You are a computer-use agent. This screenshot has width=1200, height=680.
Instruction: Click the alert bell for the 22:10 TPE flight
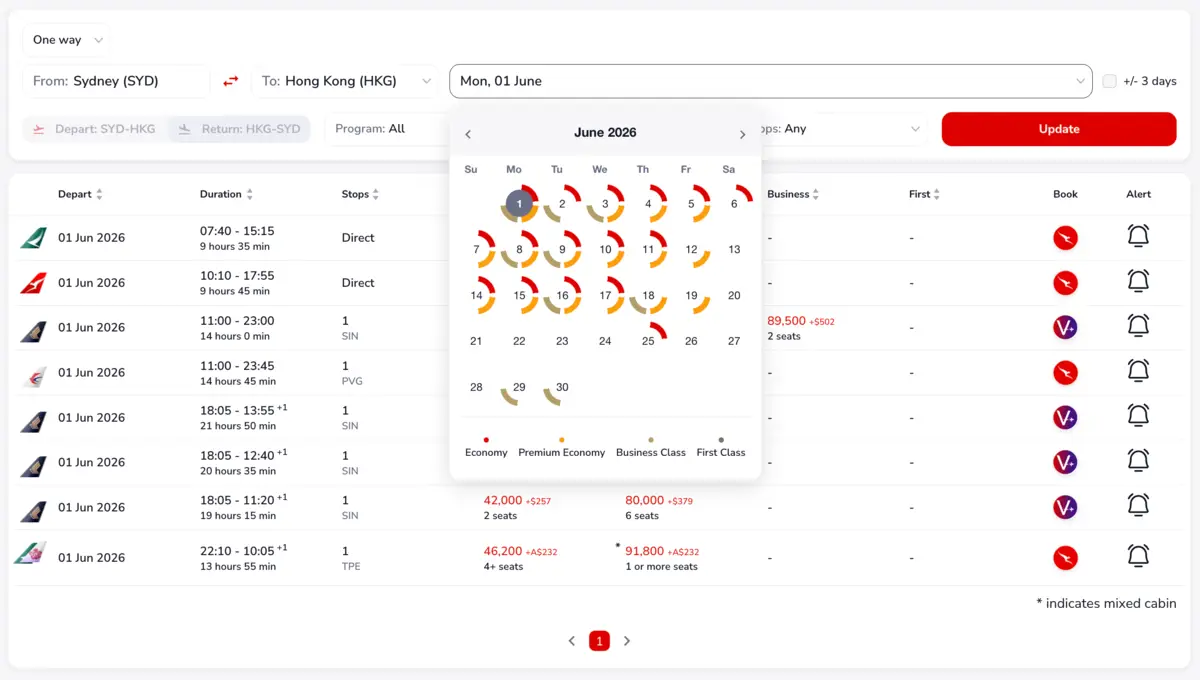pyautogui.click(x=1138, y=557)
